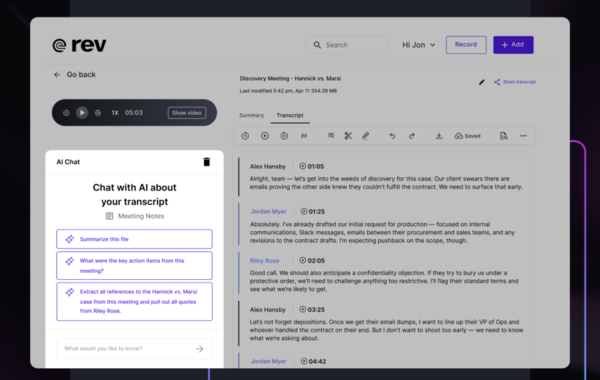Jump to the 02:05 timestamp
Viewport: 600px width, 380px height.
[312, 261]
